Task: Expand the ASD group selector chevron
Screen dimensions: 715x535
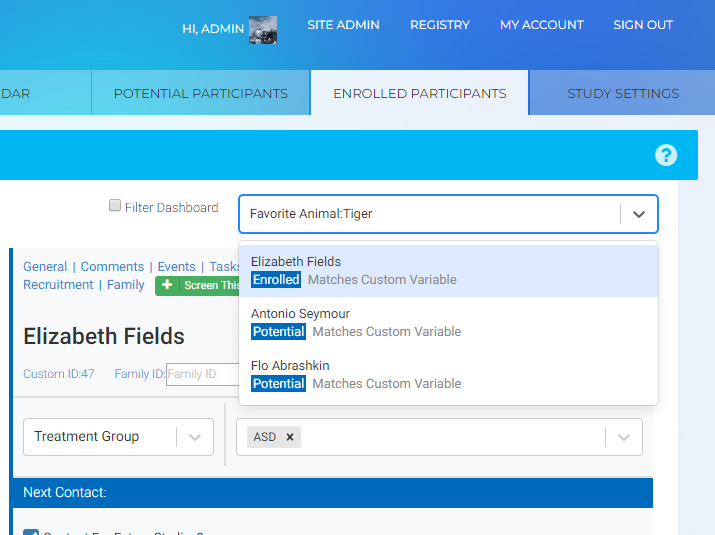Action: click(x=624, y=437)
